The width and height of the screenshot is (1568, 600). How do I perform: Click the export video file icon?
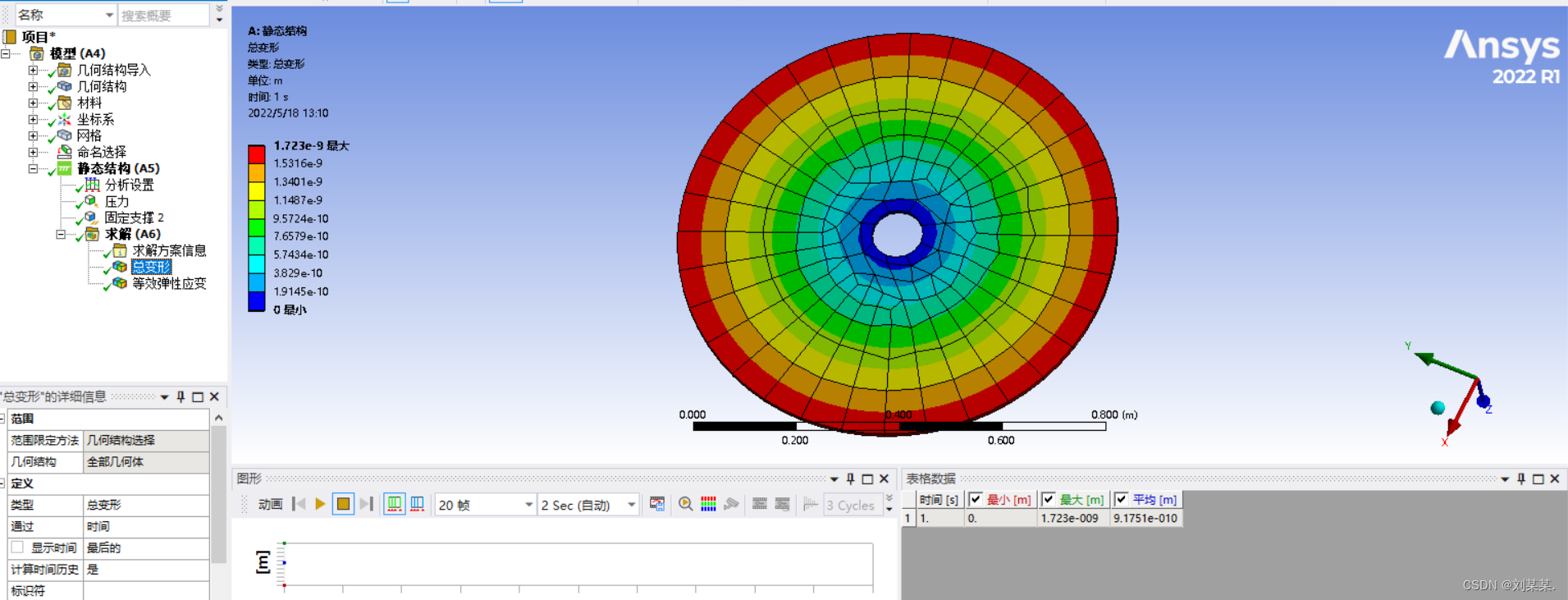click(x=657, y=504)
